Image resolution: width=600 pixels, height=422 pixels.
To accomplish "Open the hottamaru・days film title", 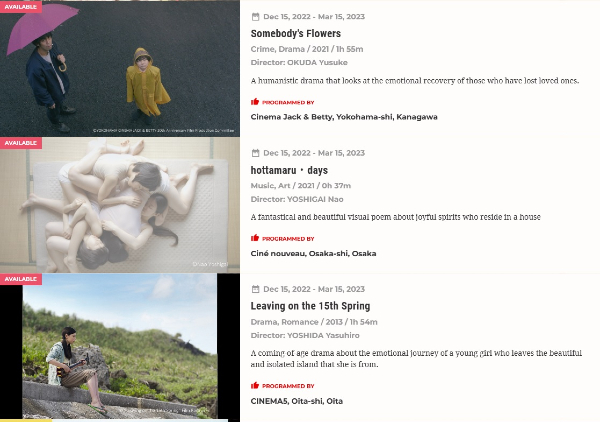I will click(x=289, y=170).
